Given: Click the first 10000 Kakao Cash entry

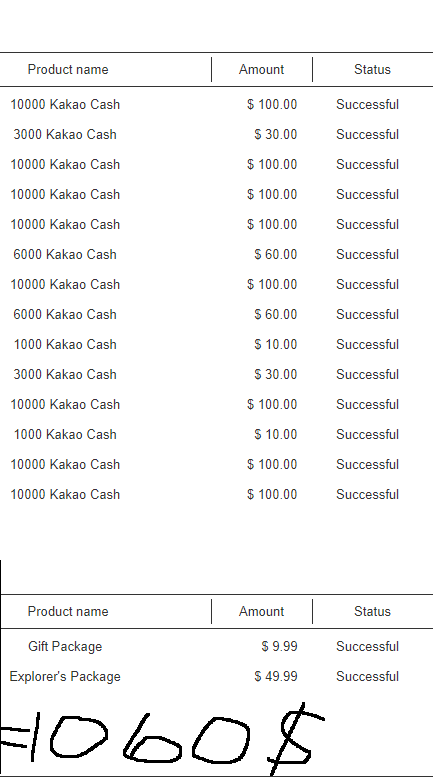Looking at the screenshot, I should point(65,105).
